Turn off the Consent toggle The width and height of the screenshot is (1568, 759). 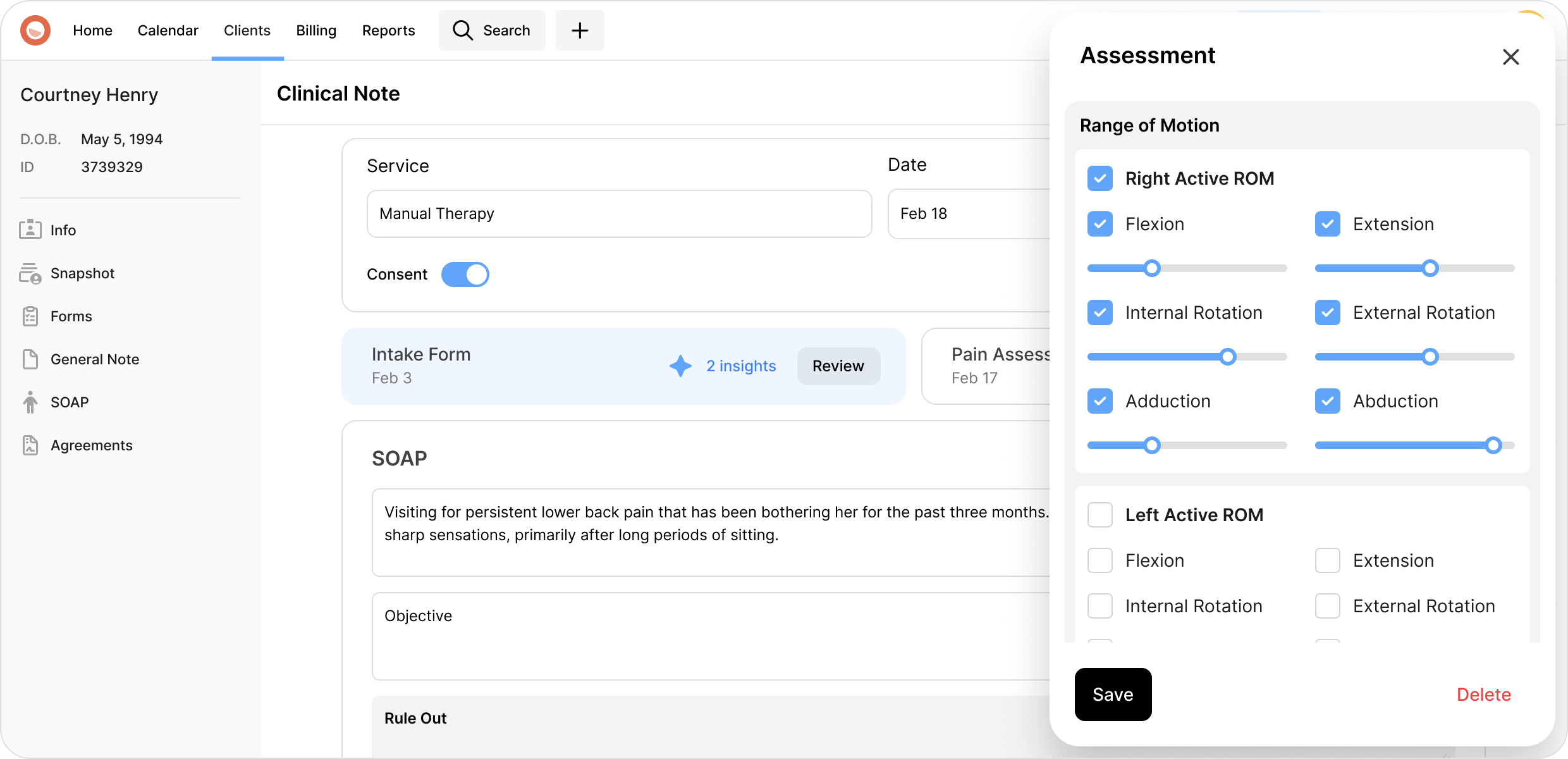(x=465, y=275)
